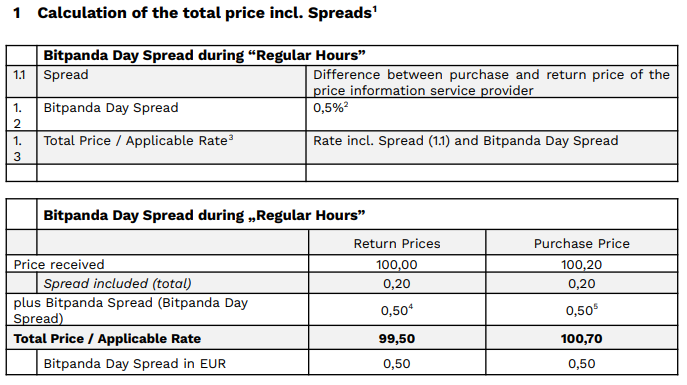
Task: Click the bold total value 100,70
Action: (581, 339)
